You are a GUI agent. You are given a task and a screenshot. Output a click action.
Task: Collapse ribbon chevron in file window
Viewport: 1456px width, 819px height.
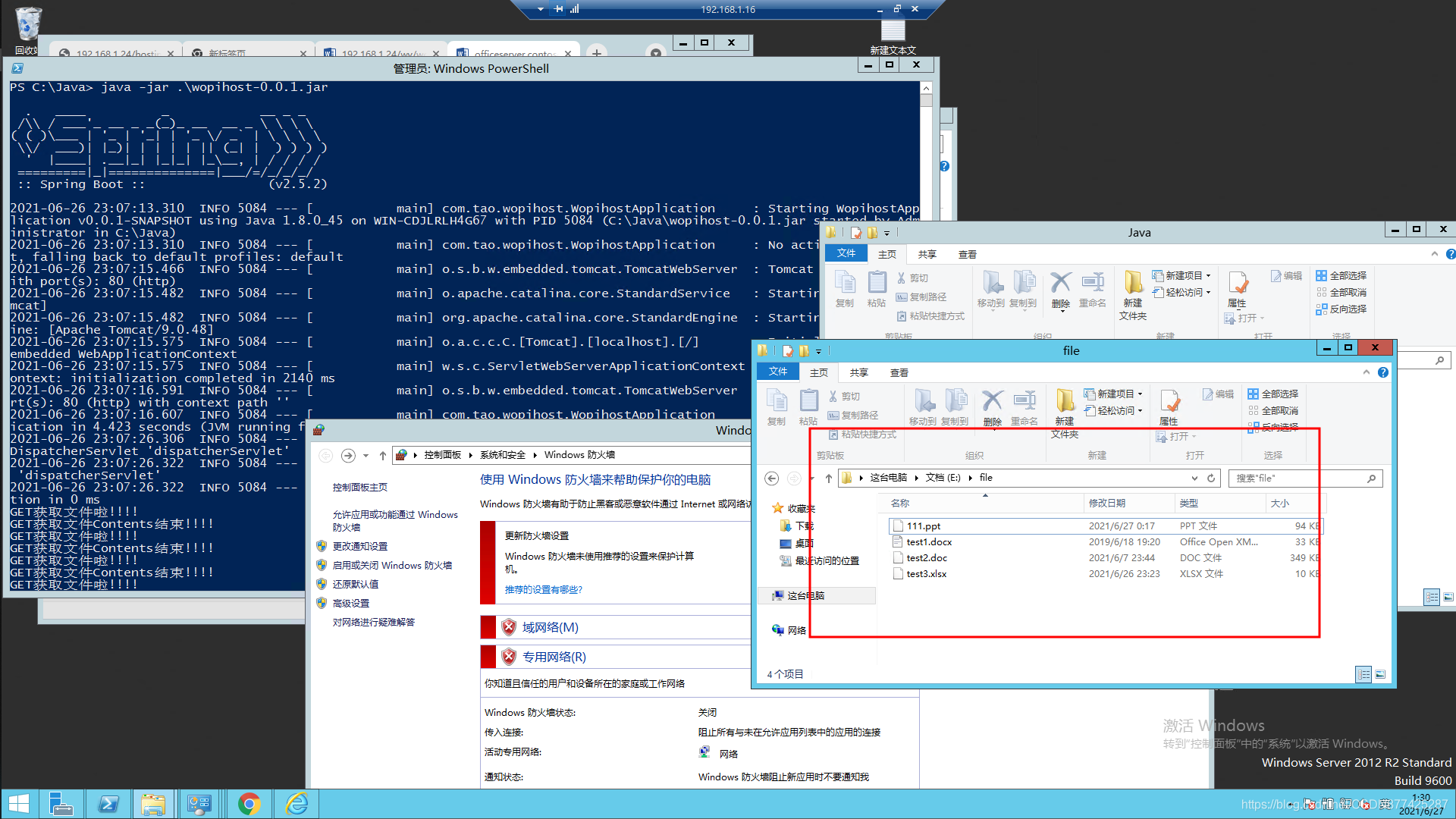[x=1367, y=372]
